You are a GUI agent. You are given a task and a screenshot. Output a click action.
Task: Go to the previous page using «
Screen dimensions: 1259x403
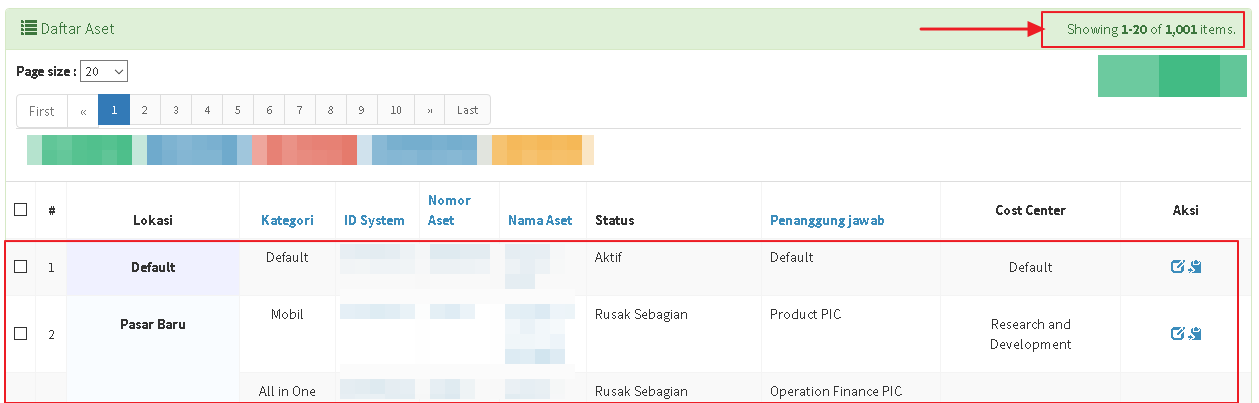click(x=83, y=110)
